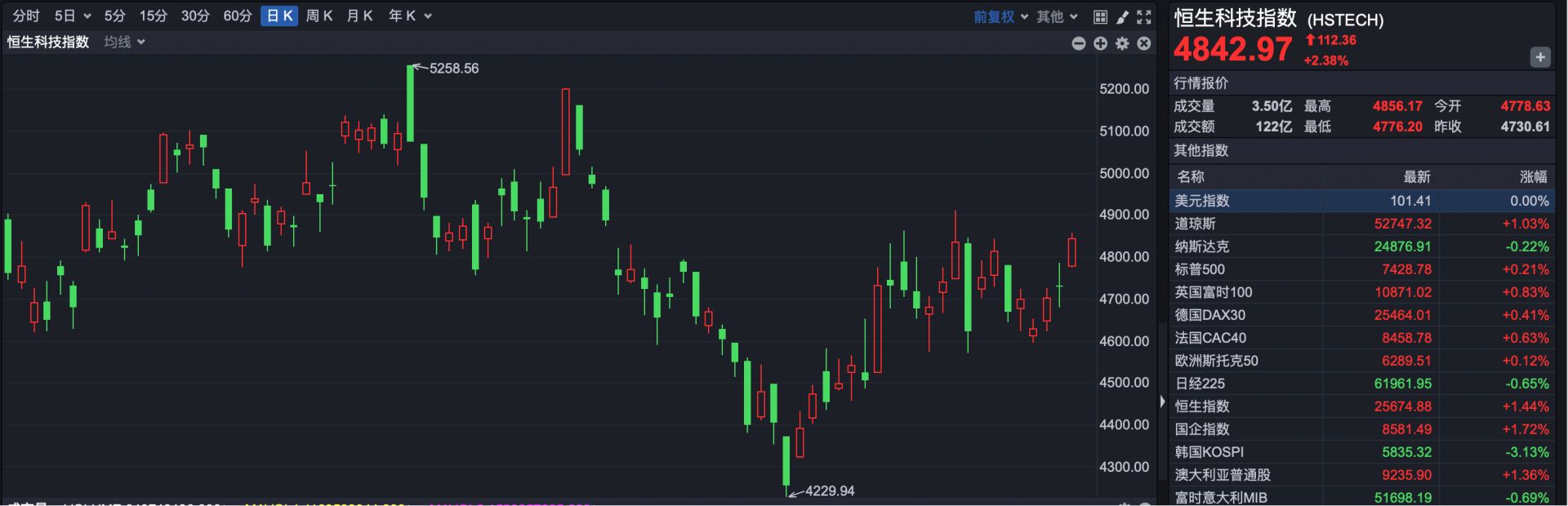Open chart settings gear icon
The width and height of the screenshot is (1568, 506).
(1122, 43)
